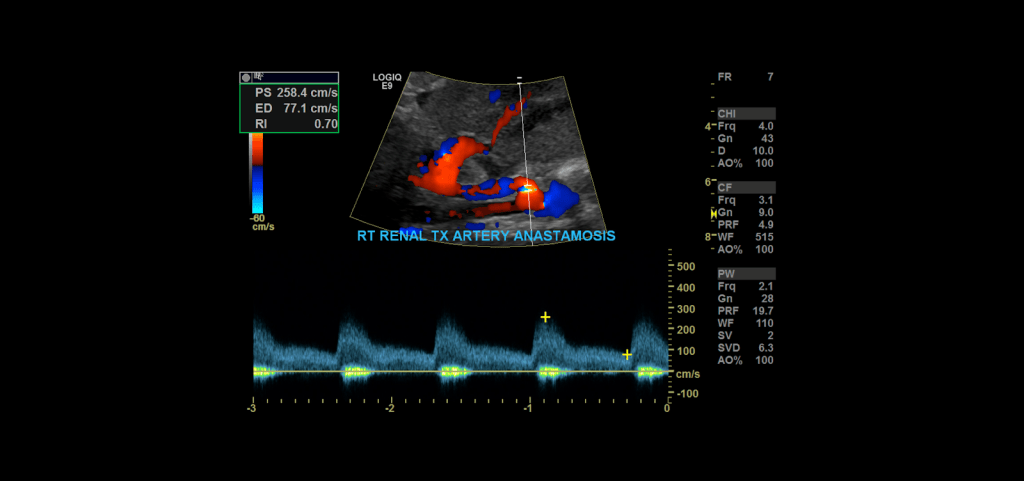This screenshot has width=1024, height=481.
Task: Click the -2 second mark on time axis
Action: (x=390, y=408)
